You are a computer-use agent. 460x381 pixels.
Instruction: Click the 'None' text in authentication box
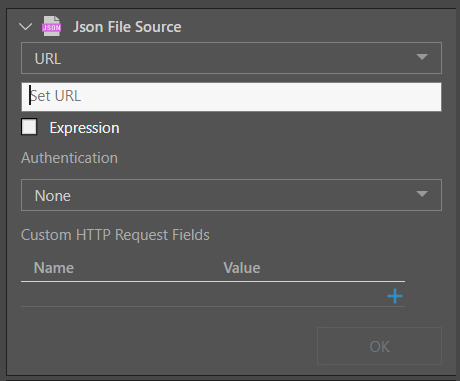(x=53, y=196)
